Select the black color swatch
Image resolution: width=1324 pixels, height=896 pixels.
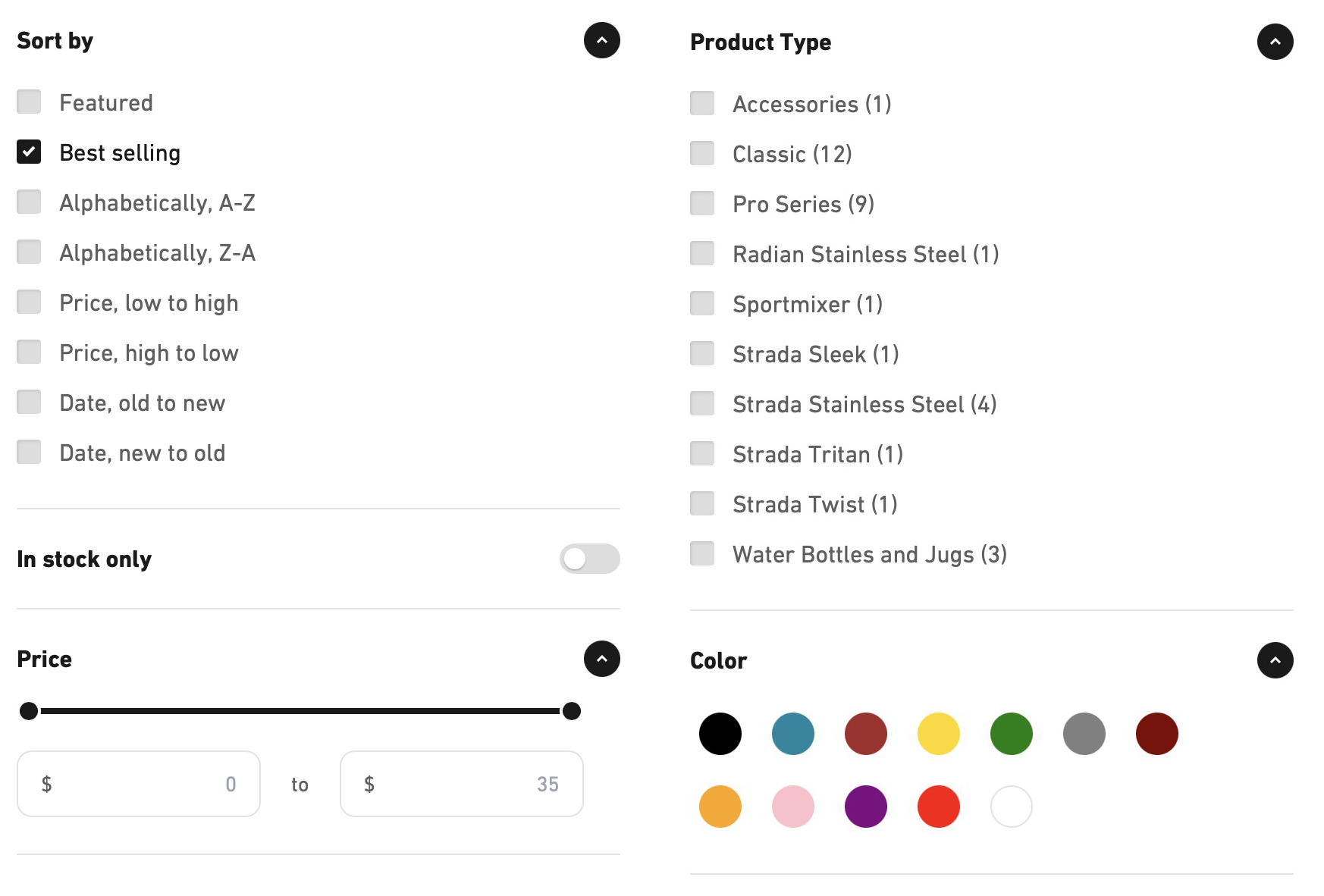click(x=720, y=733)
